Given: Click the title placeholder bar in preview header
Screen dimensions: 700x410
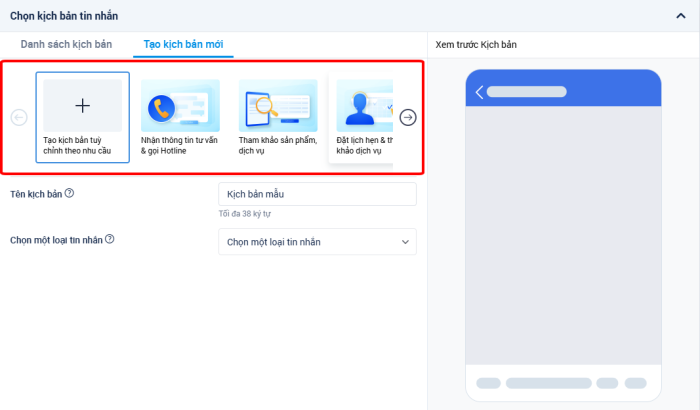Looking at the screenshot, I should (526, 92).
